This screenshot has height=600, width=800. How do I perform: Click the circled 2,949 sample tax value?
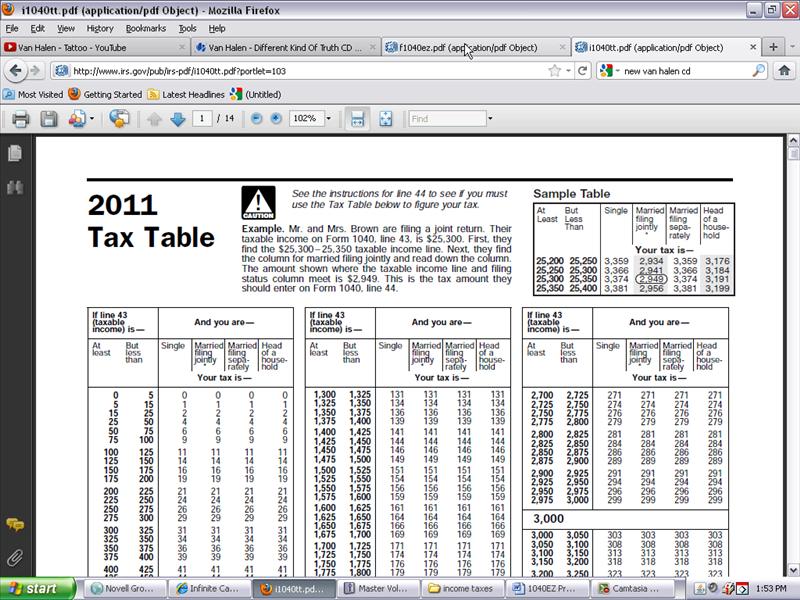[652, 279]
